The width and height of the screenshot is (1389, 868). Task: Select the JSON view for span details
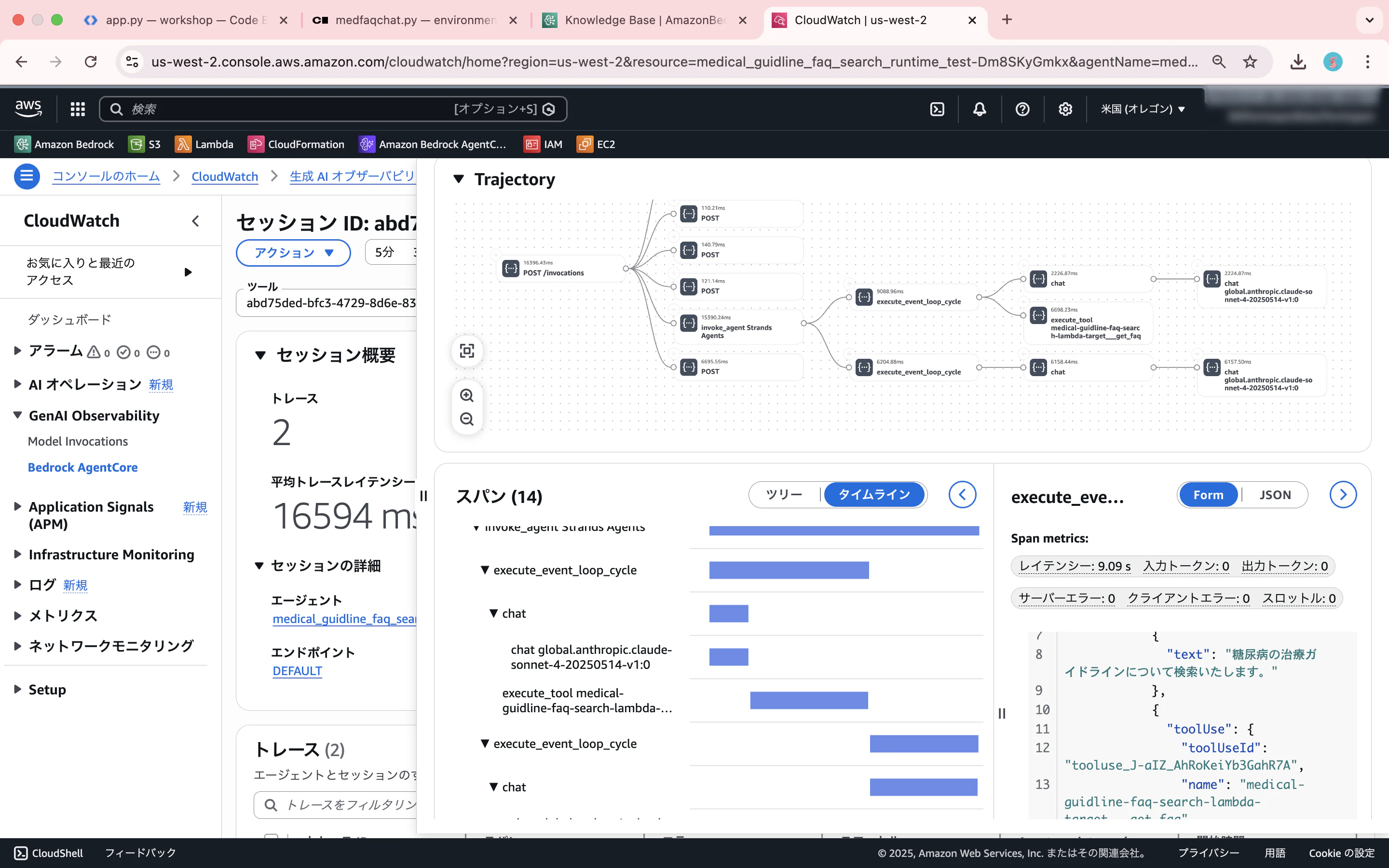click(1275, 495)
